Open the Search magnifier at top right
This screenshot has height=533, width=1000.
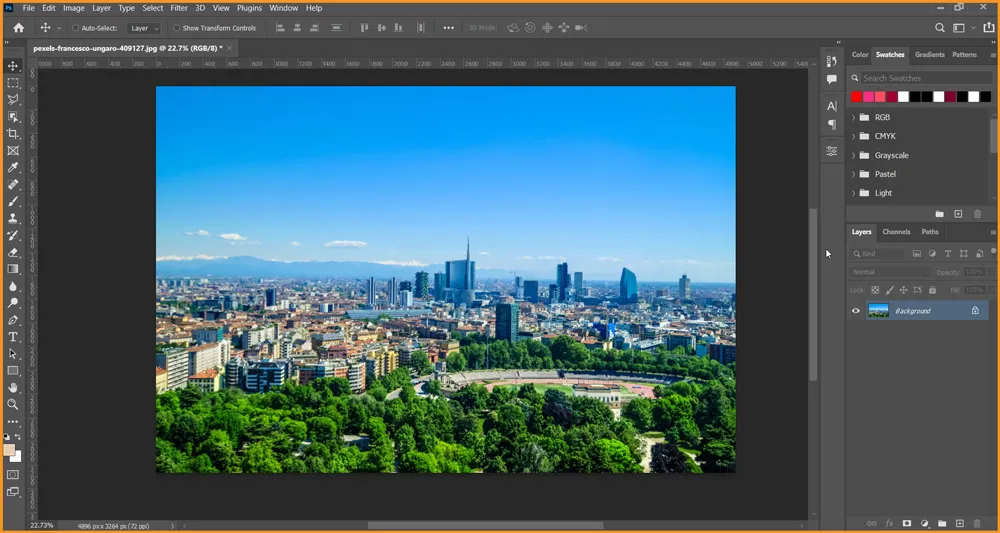click(x=939, y=27)
